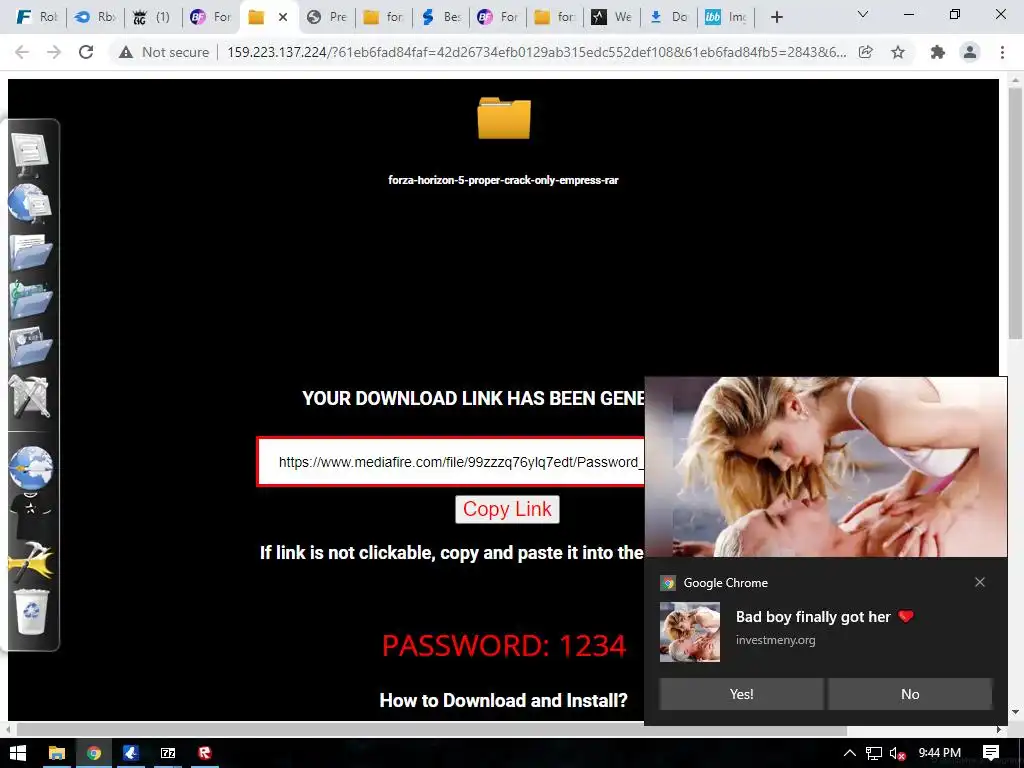Click the large notification banner image
The width and height of the screenshot is (1024, 768).
pos(825,466)
